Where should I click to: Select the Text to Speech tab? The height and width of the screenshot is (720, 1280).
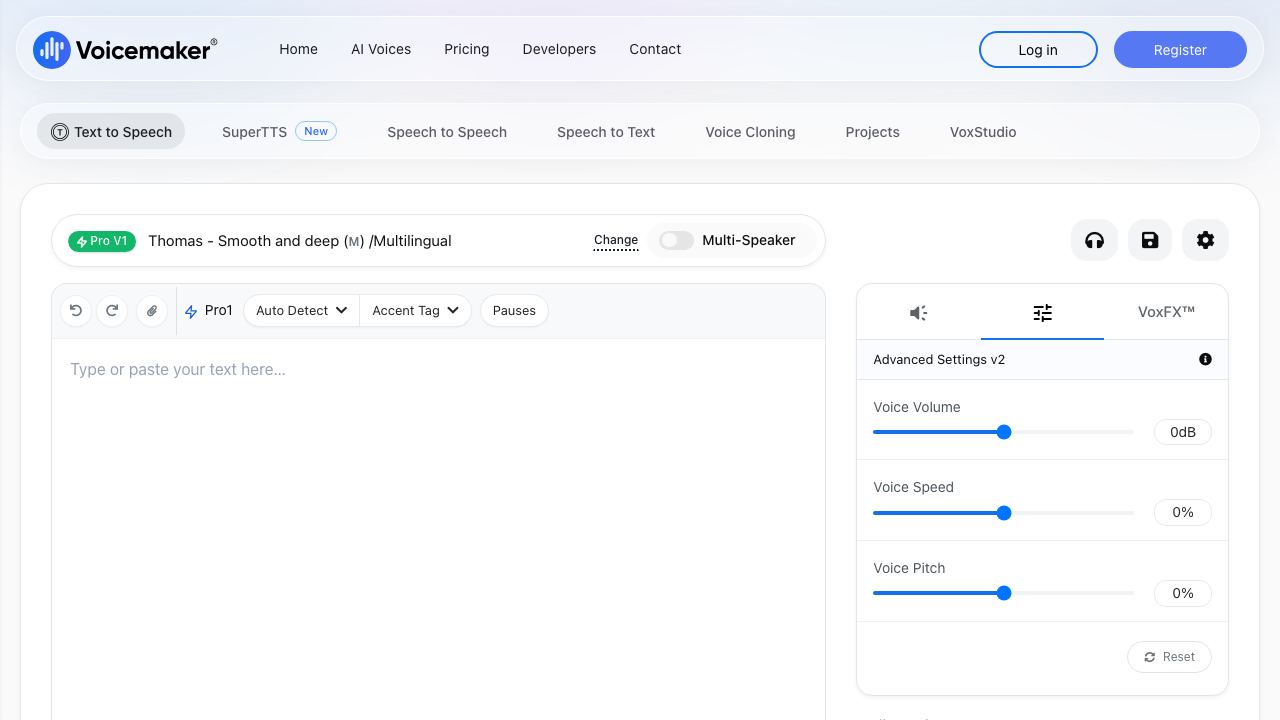(111, 132)
